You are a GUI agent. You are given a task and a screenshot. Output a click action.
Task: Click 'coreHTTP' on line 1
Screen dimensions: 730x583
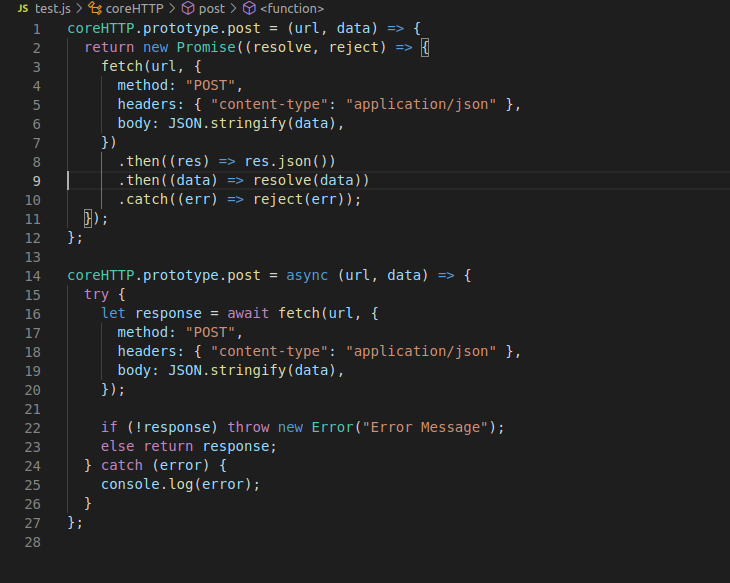pos(101,29)
